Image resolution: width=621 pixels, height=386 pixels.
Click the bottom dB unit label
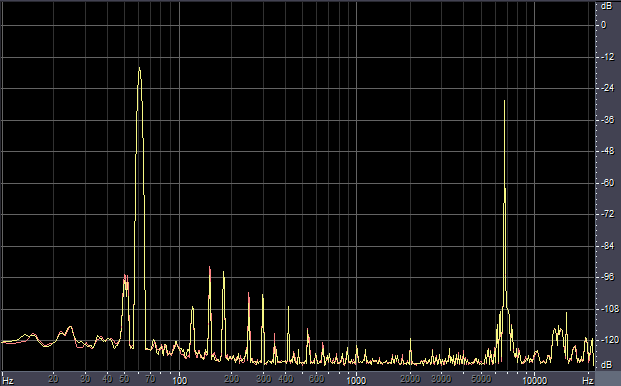[x=606, y=365]
